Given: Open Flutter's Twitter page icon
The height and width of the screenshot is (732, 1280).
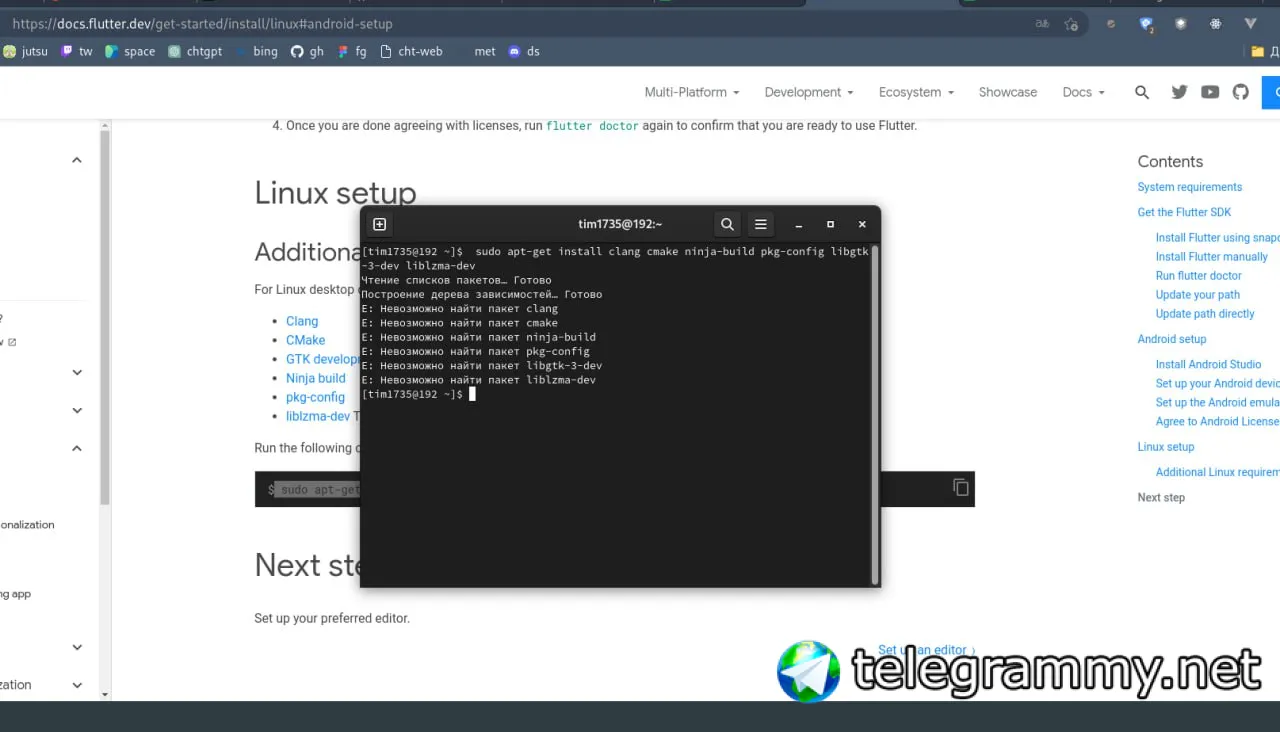Looking at the screenshot, I should (1179, 92).
